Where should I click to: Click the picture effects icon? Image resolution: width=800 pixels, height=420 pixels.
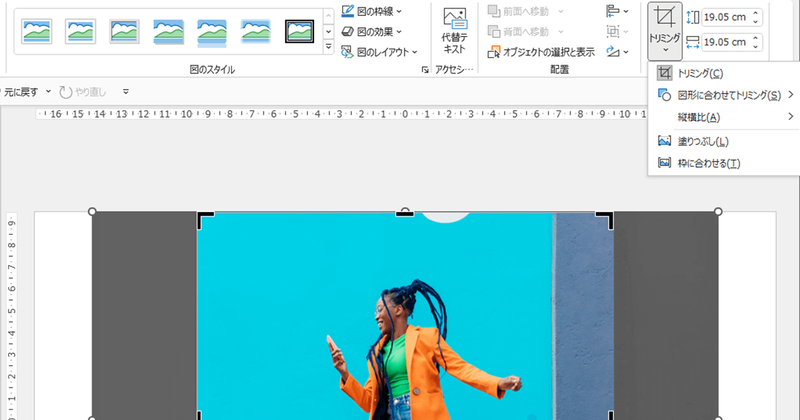tap(347, 32)
